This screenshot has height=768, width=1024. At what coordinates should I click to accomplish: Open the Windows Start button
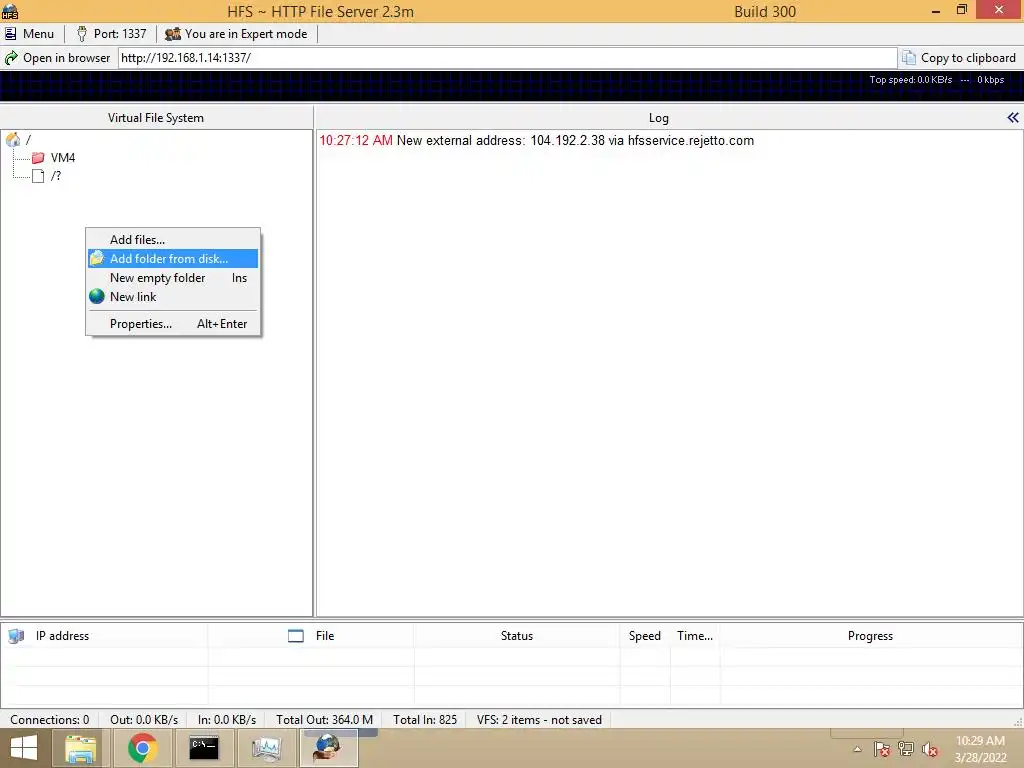click(x=24, y=748)
